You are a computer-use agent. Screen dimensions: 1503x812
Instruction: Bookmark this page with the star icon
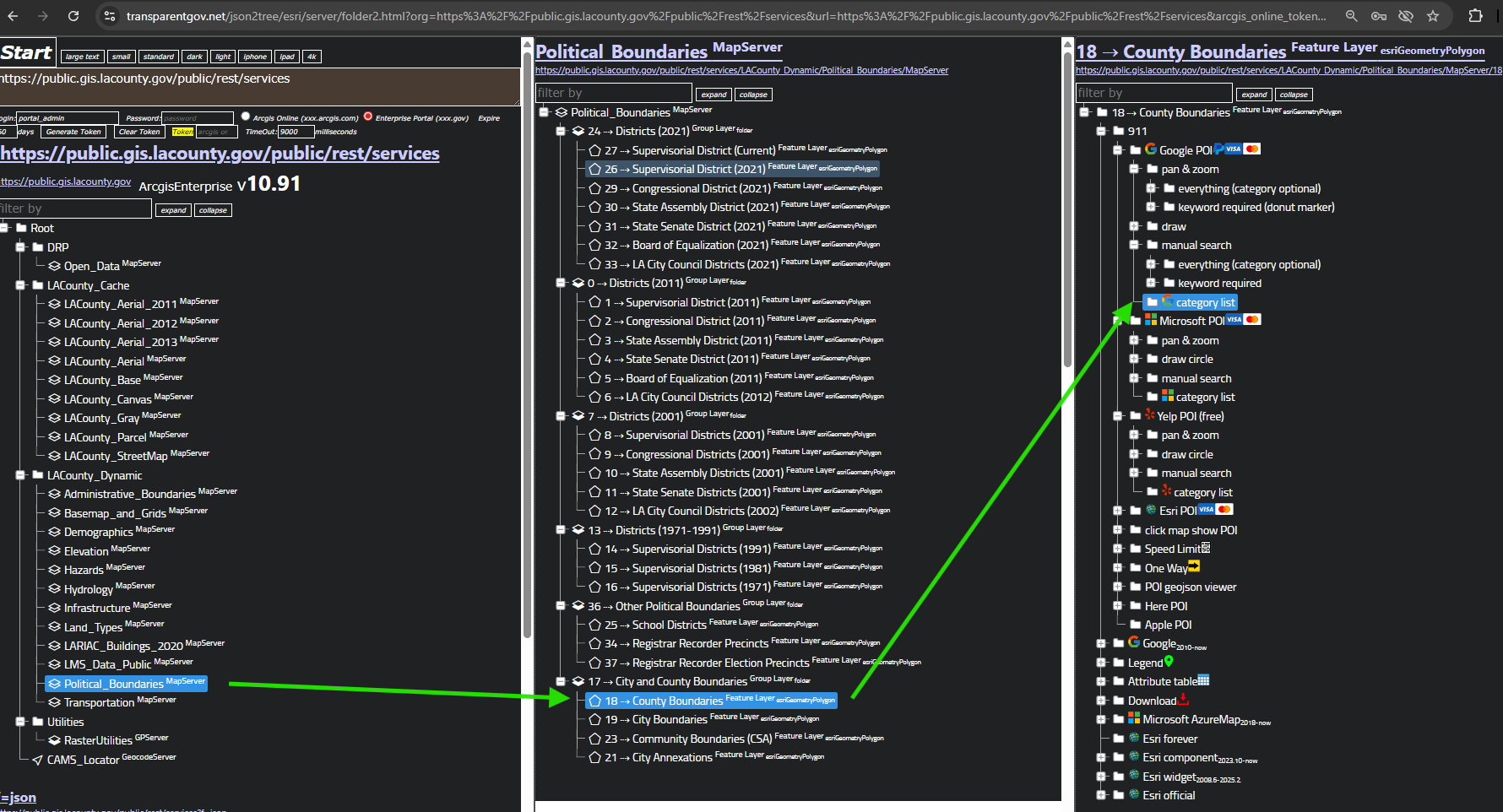coord(1433,16)
